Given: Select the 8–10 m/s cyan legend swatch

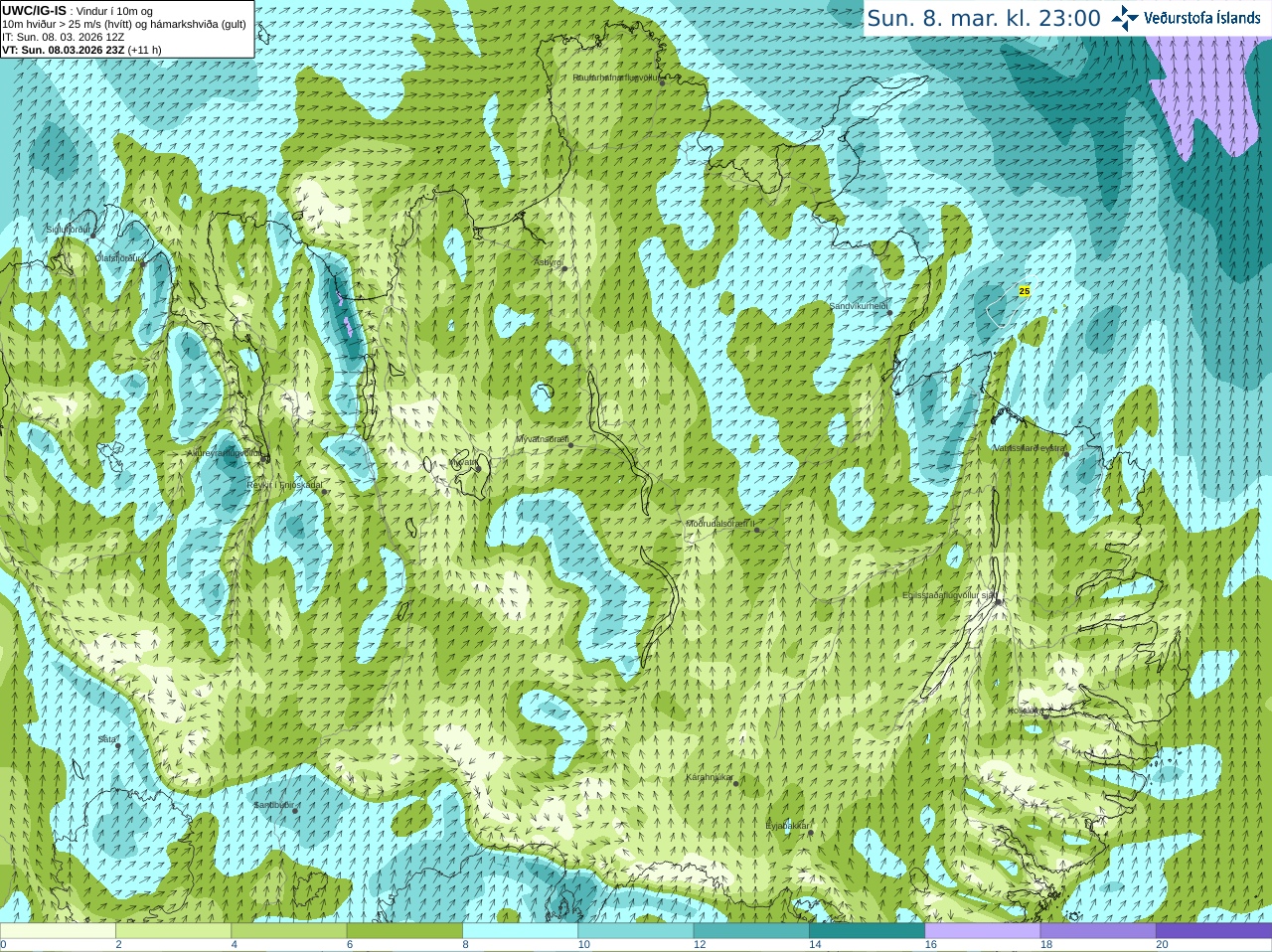Looking at the screenshot, I should [520, 931].
